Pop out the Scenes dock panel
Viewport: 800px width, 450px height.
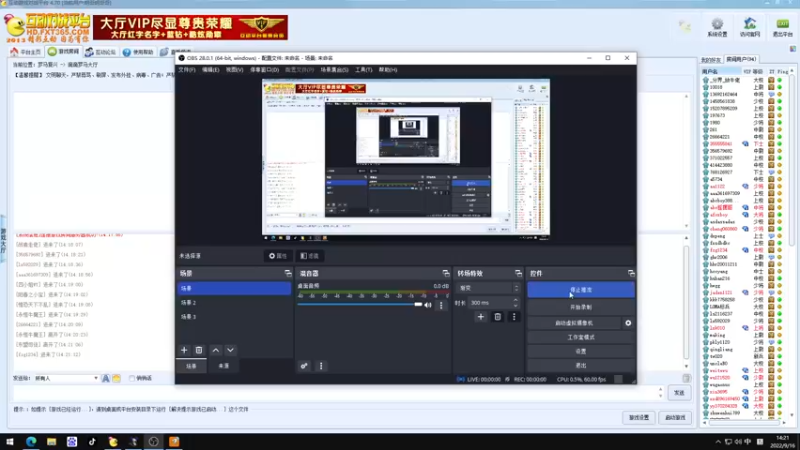pos(288,273)
